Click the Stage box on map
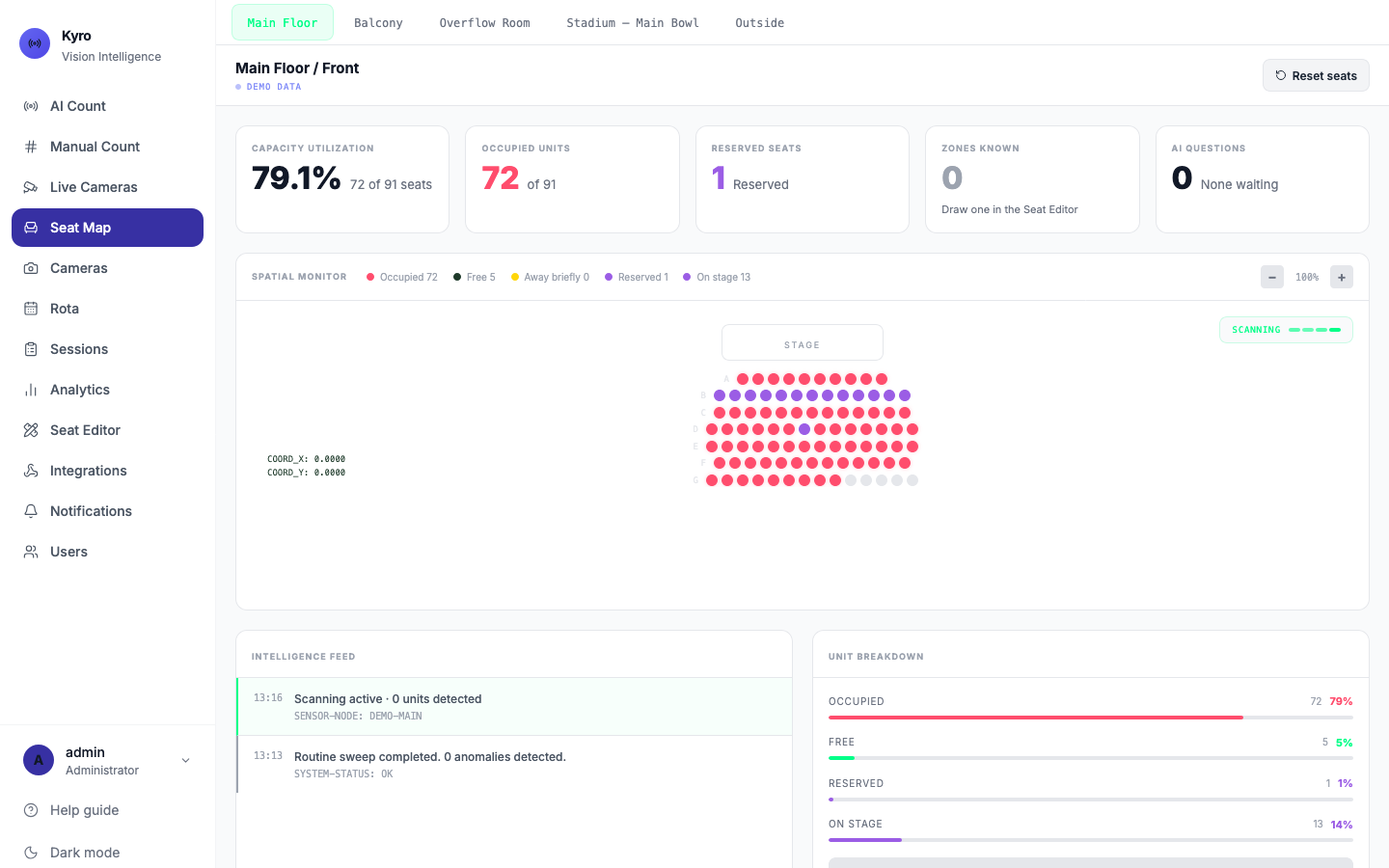The width and height of the screenshot is (1389, 868). pos(803,342)
